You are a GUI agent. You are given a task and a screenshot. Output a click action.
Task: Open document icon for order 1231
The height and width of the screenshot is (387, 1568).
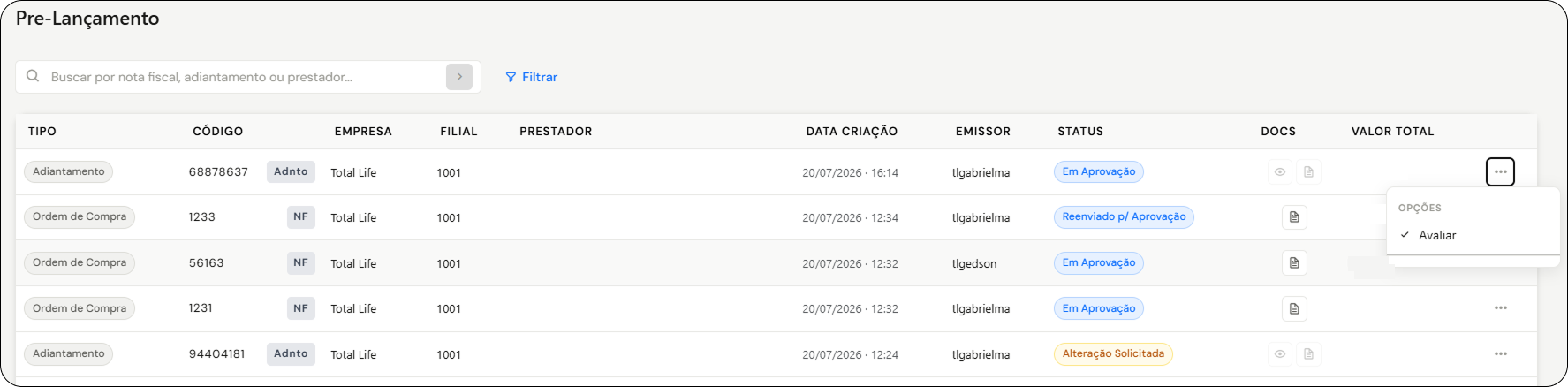point(1294,308)
